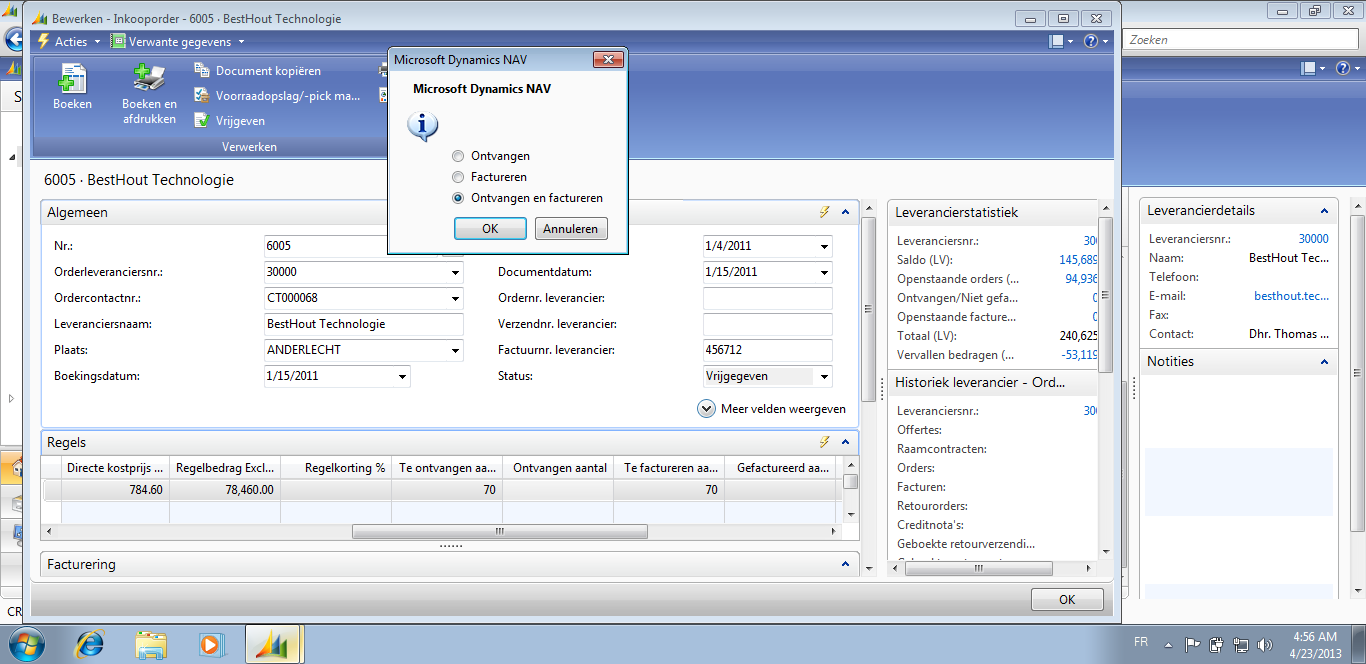1366x664 pixels.
Task: Click the volume speaker tray icon
Action: pyautogui.click(x=1265, y=645)
